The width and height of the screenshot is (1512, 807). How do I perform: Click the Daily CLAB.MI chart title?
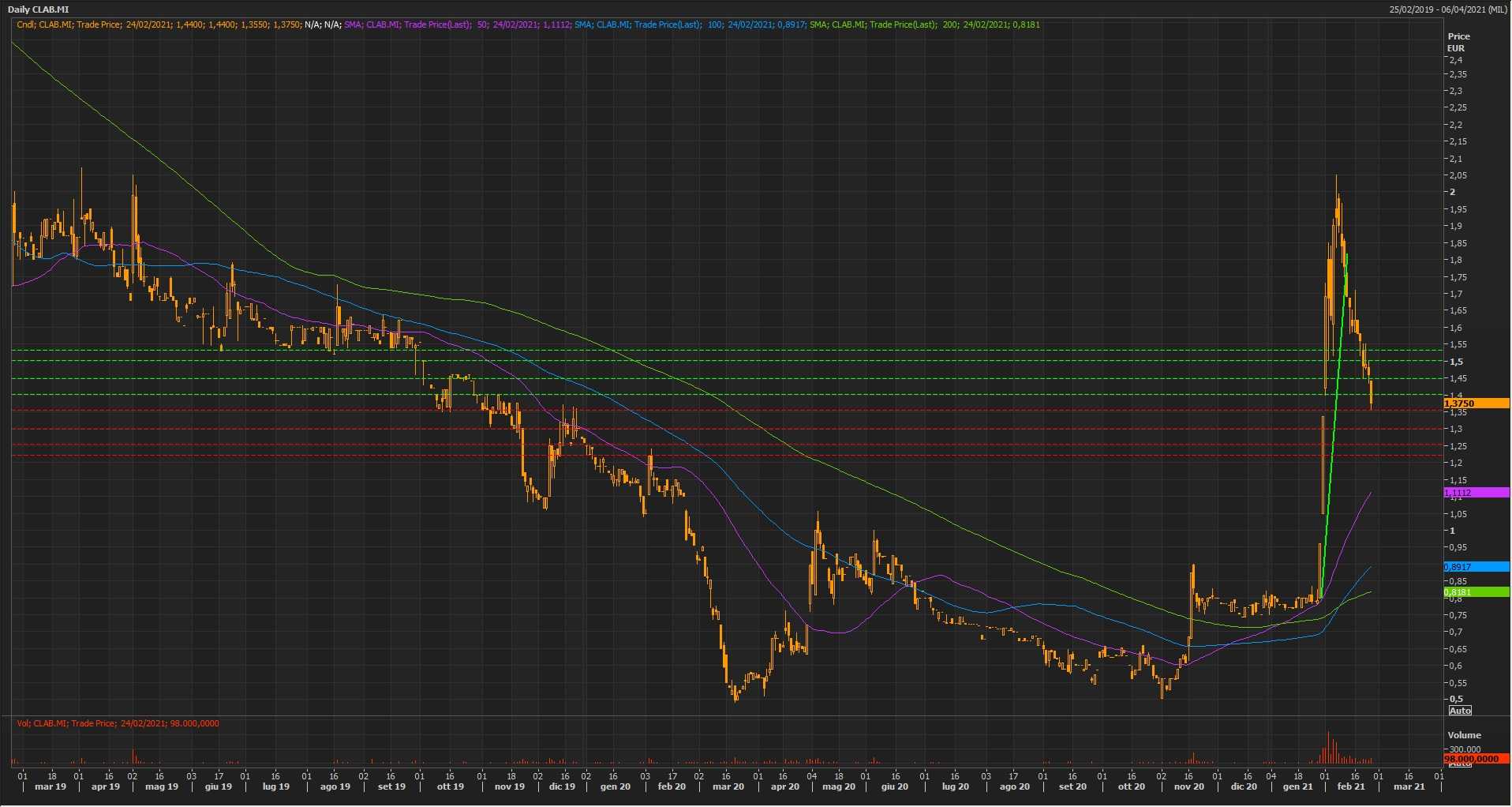pyautogui.click(x=38, y=9)
